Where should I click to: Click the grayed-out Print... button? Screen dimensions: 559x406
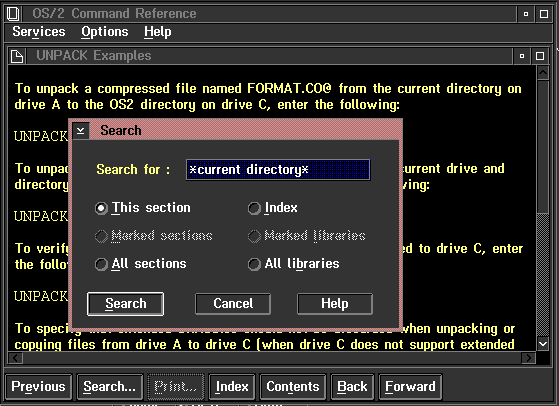point(176,387)
